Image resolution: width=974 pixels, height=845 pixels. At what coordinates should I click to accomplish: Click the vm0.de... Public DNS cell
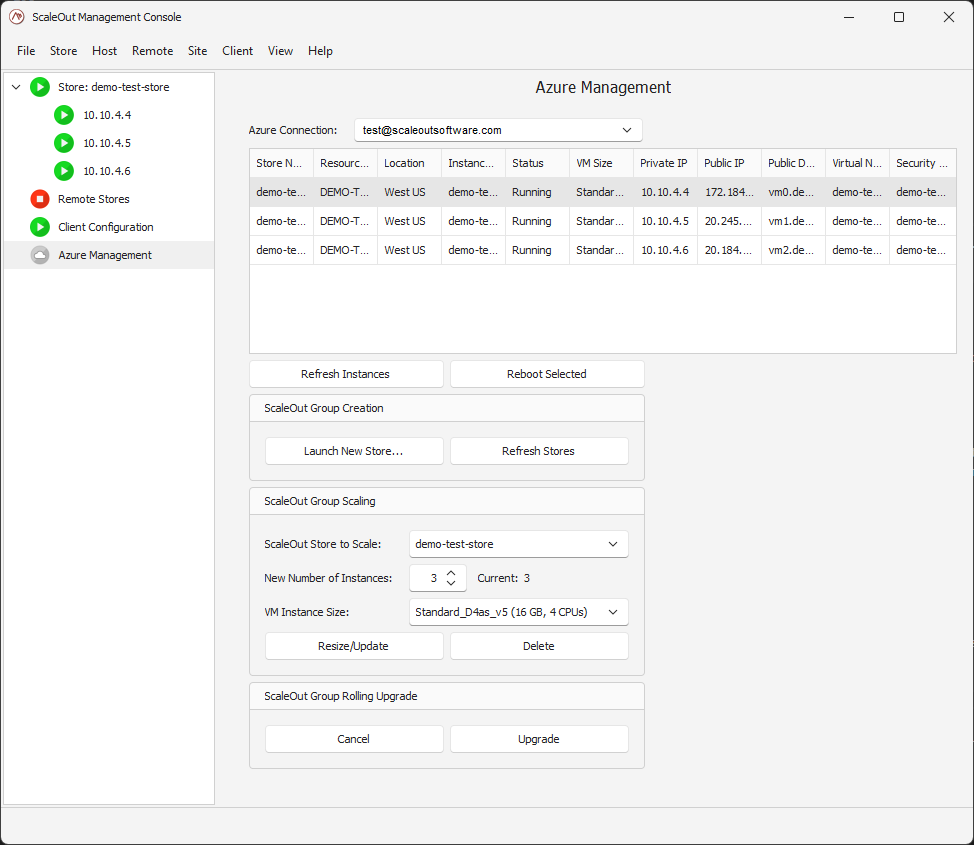click(x=793, y=192)
